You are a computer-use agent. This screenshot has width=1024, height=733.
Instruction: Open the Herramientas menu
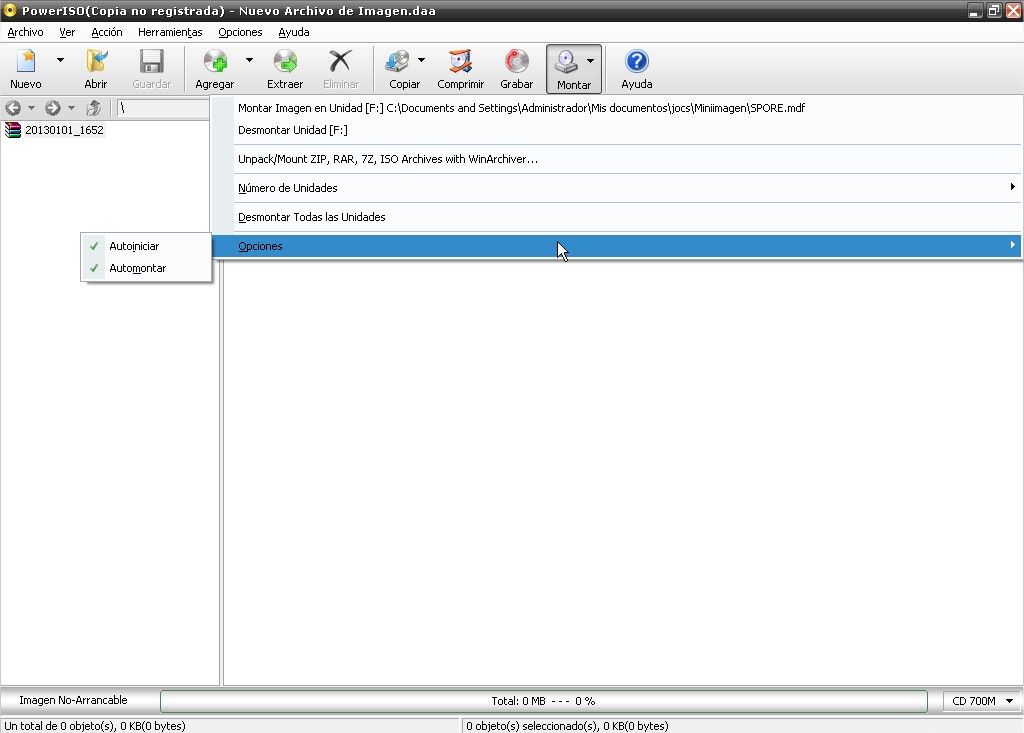(x=170, y=32)
